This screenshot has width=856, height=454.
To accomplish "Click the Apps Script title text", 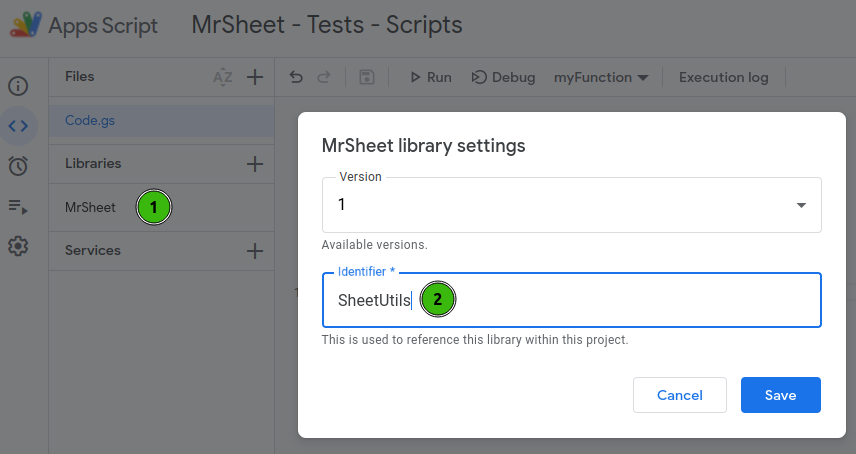I will point(103,26).
